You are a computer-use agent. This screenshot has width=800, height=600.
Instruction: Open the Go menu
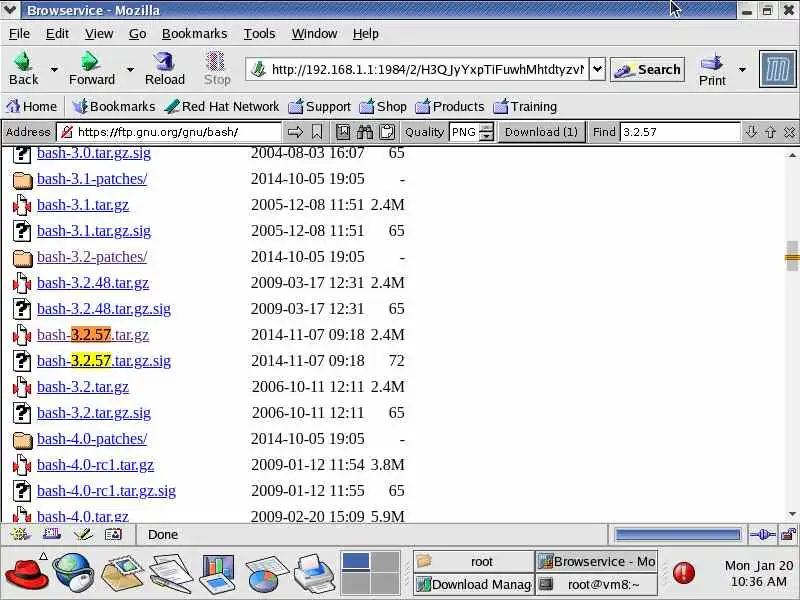(x=137, y=34)
